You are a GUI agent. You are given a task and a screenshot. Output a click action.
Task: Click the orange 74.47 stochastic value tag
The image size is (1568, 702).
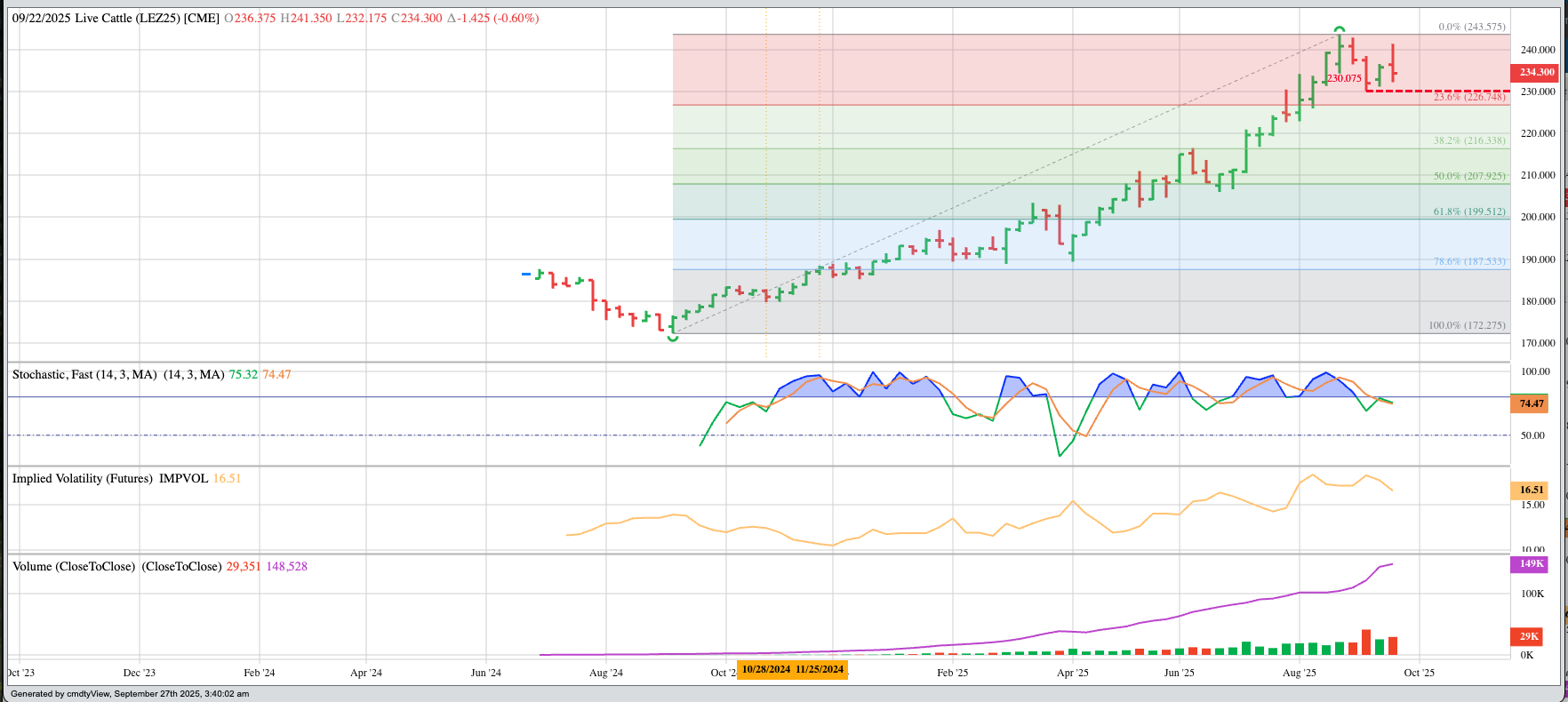point(1531,403)
